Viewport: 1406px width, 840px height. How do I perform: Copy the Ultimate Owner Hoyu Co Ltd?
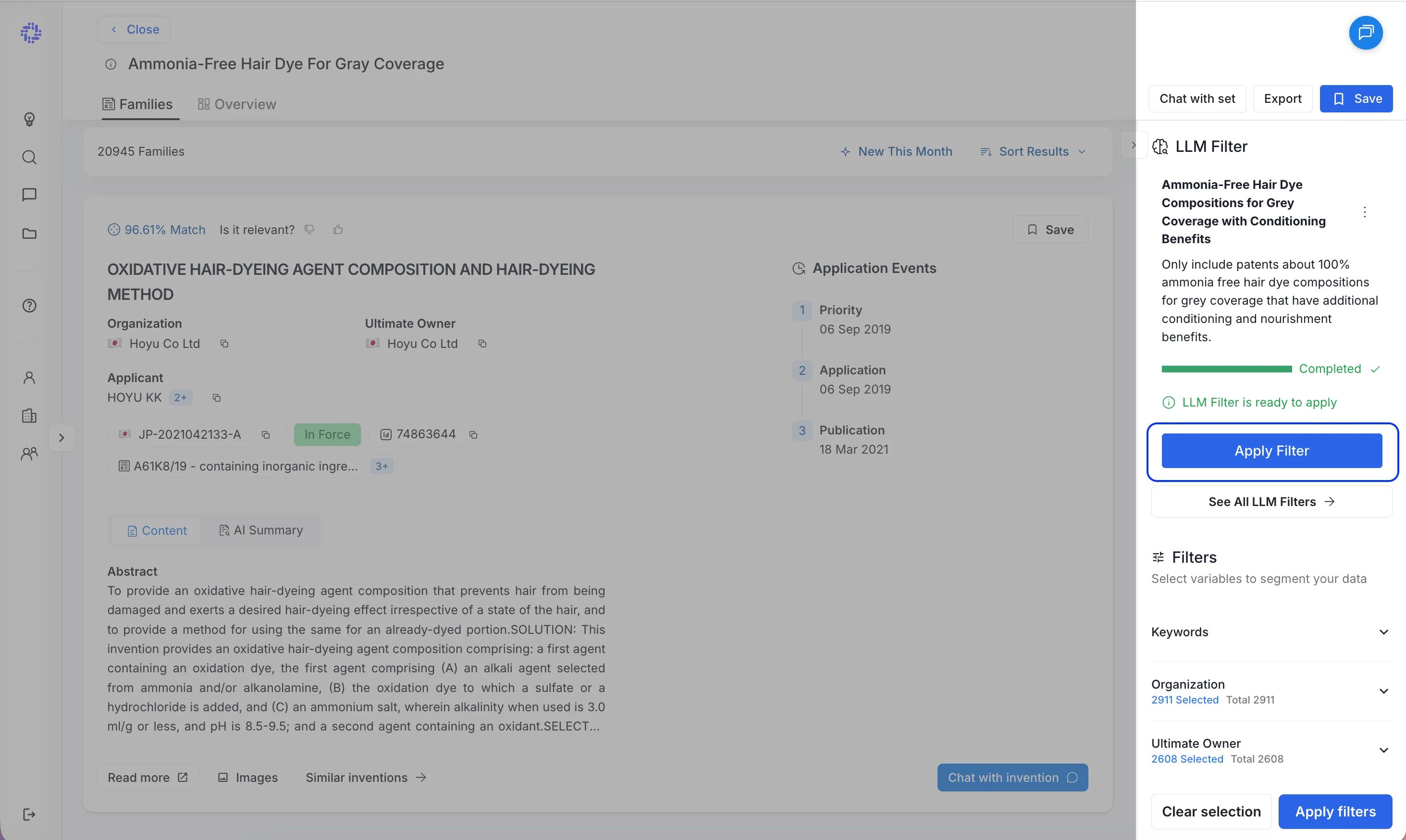tap(482, 344)
